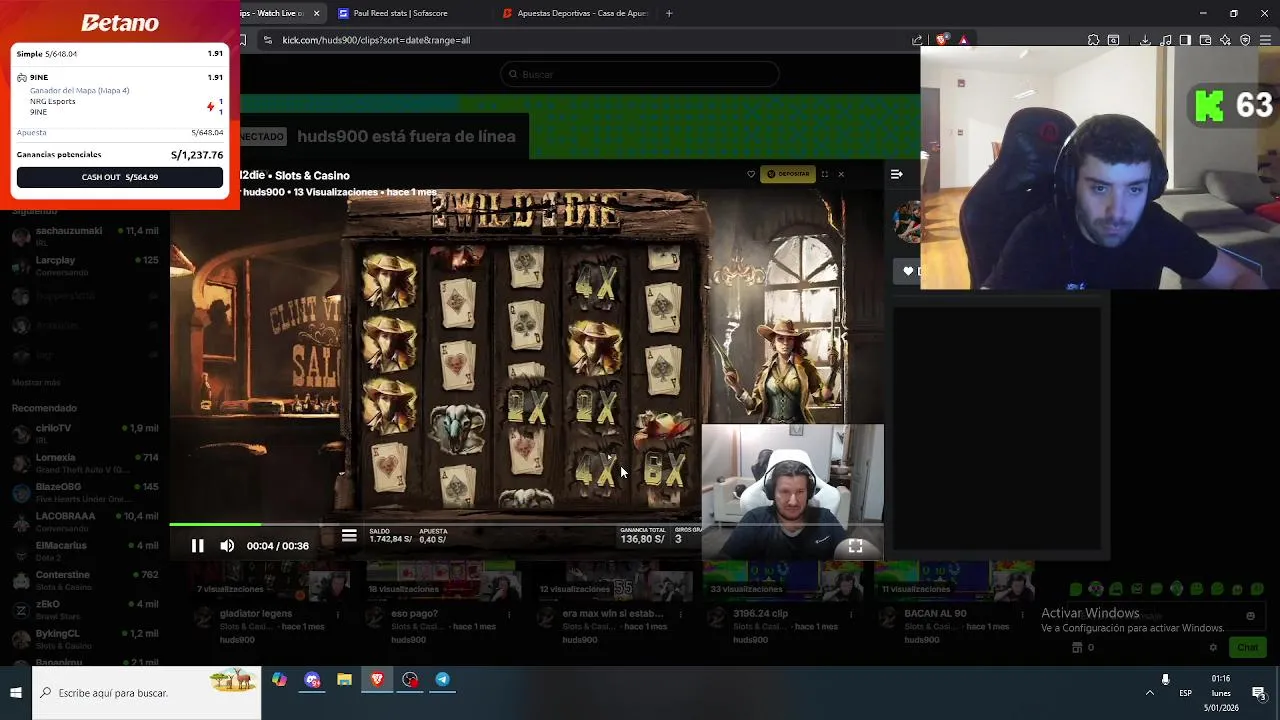
Task: Open the slot game hamburger menu
Action: tap(349, 536)
